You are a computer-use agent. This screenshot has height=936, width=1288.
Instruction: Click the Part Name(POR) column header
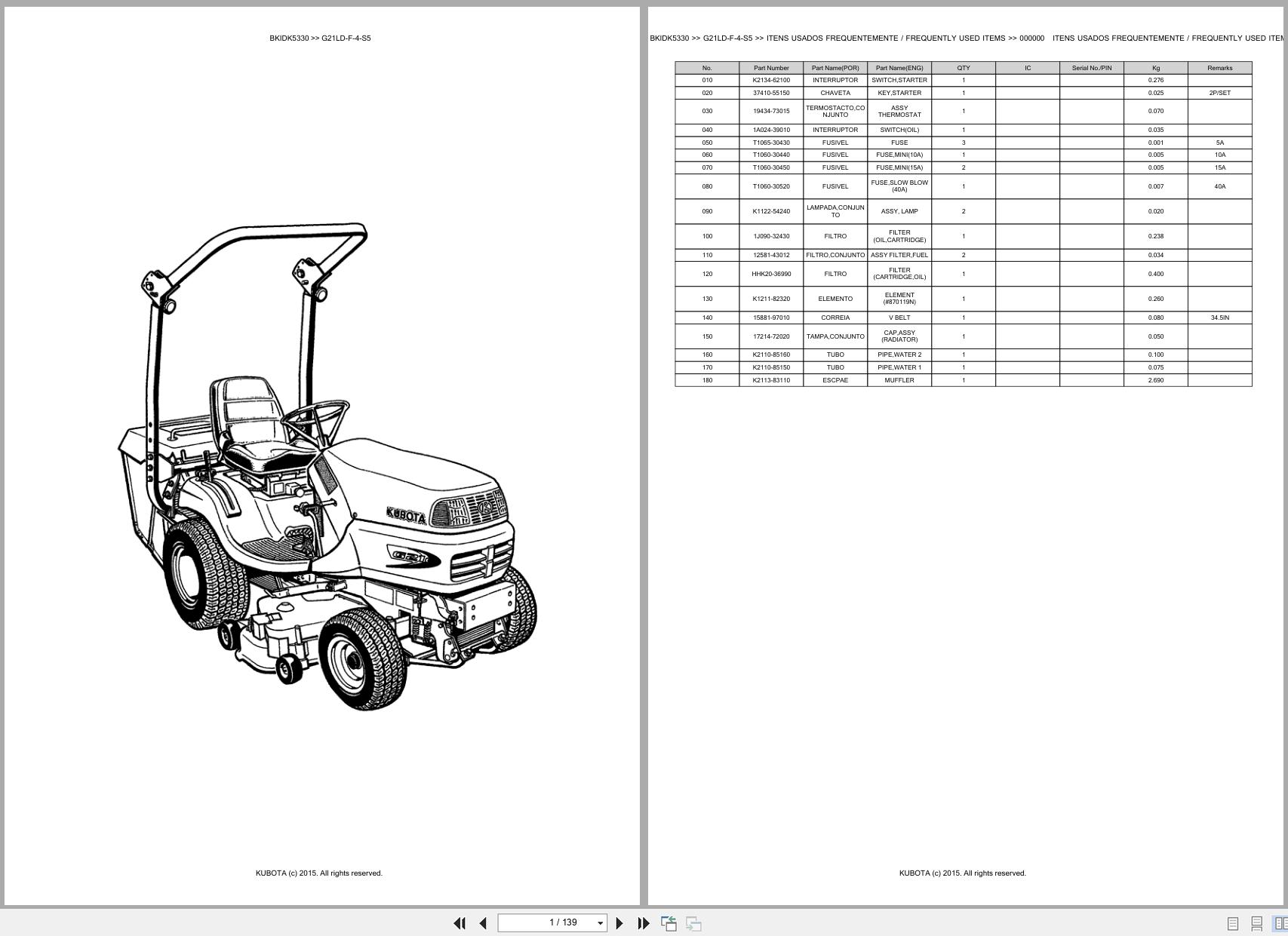point(835,68)
